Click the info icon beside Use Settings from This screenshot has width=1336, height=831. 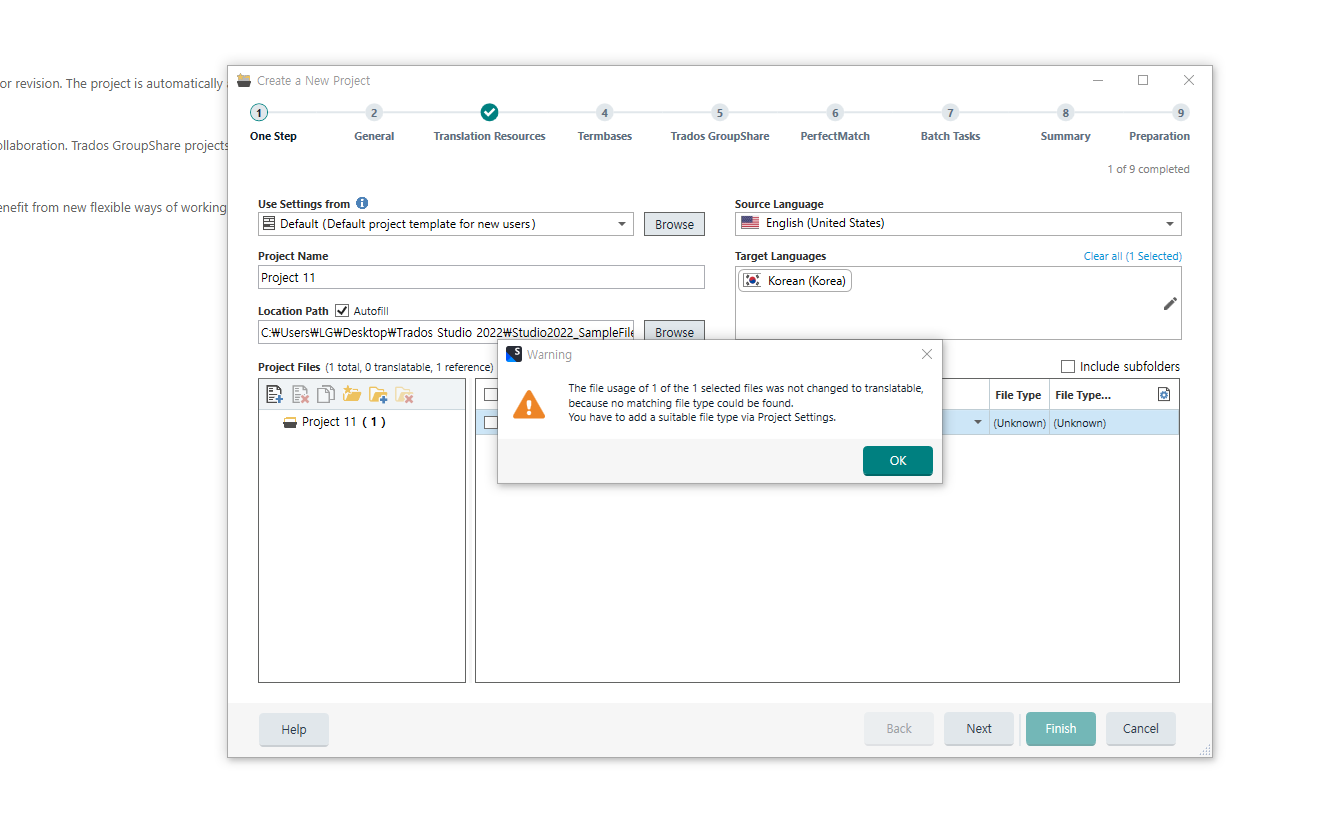[x=361, y=202]
